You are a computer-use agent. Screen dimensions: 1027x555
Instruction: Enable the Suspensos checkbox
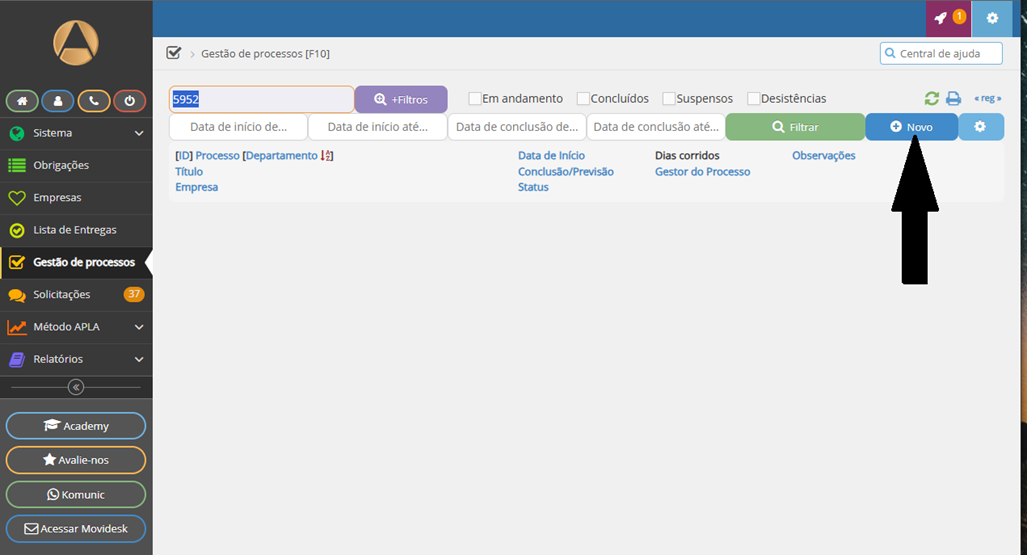669,99
